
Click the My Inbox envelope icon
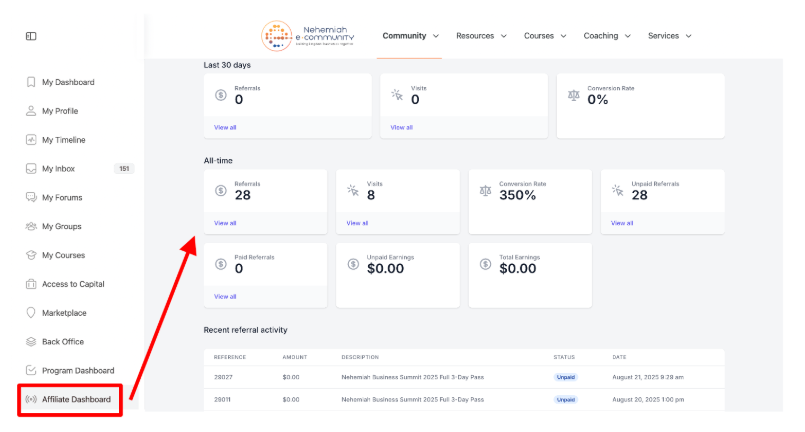tap(31, 169)
